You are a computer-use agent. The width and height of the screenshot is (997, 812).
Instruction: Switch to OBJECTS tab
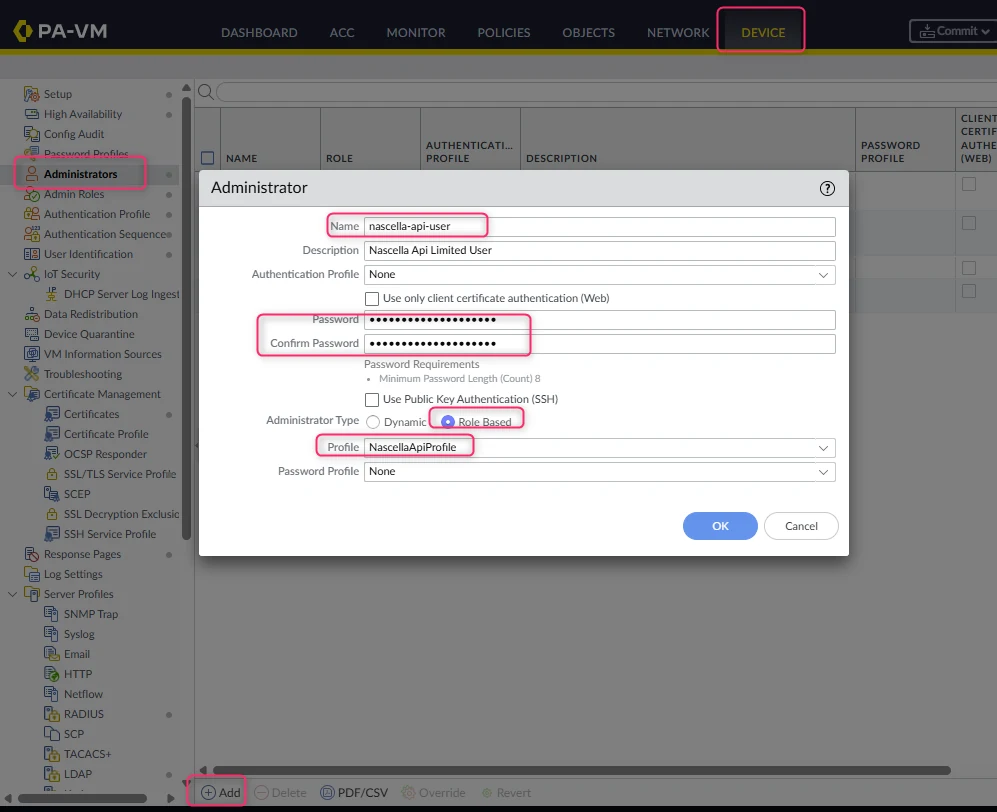click(x=588, y=32)
